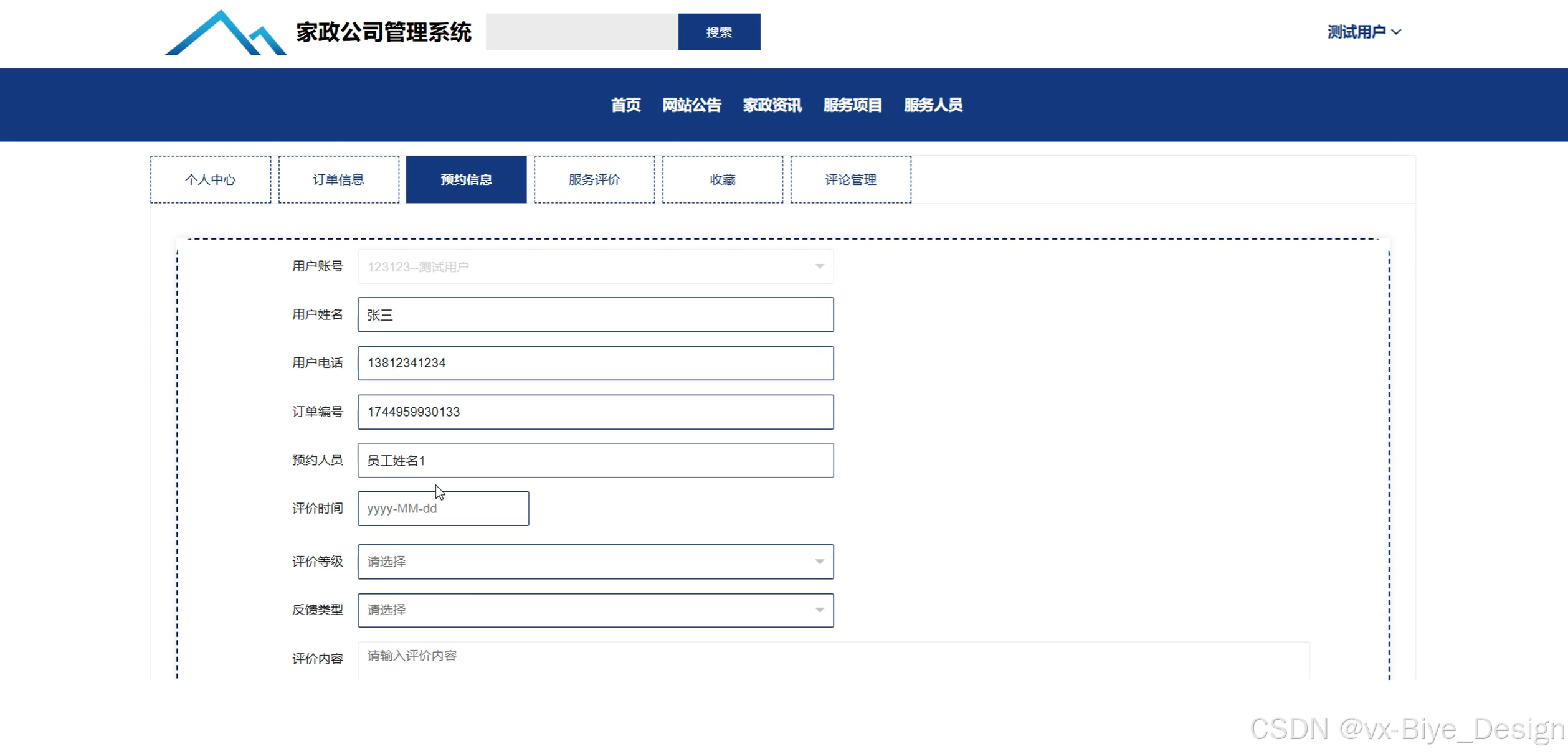
Task: Expand the 反馈类型 dropdown
Action: [595, 610]
